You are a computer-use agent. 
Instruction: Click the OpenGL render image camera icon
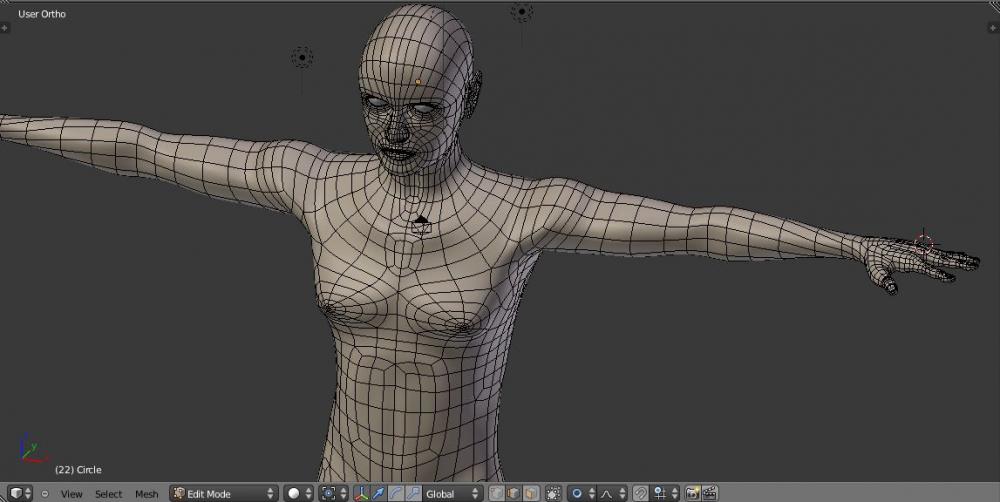click(692, 493)
